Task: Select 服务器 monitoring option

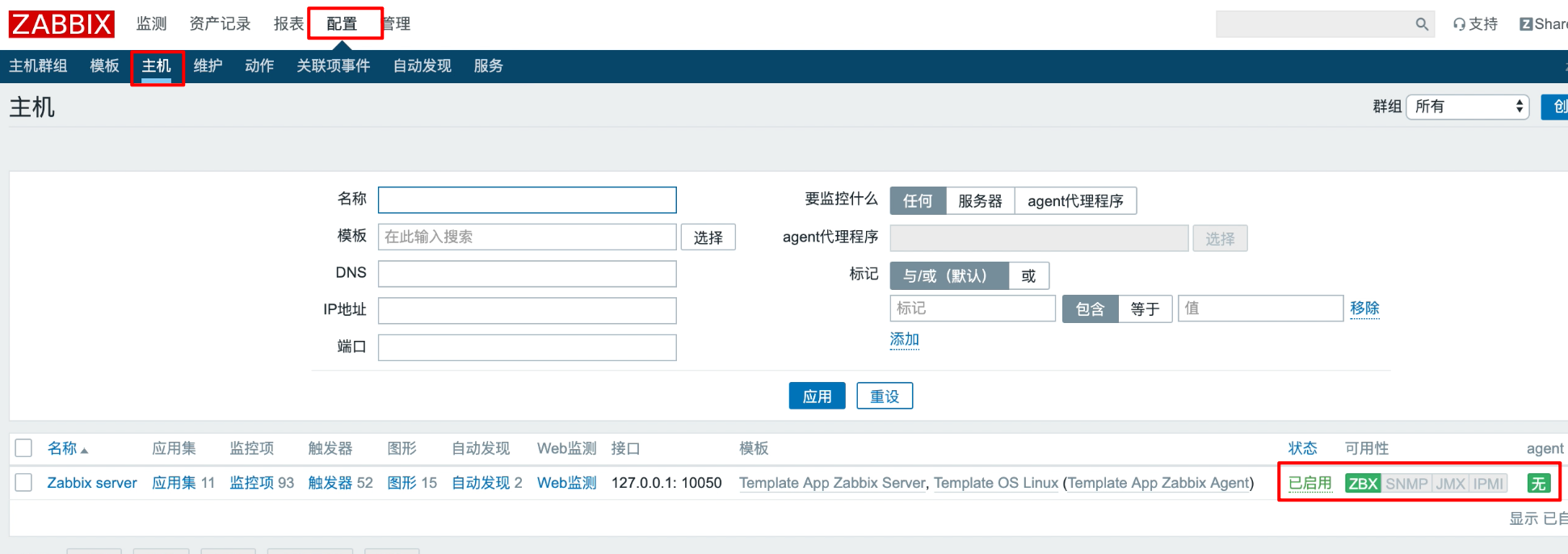Action: click(x=979, y=201)
